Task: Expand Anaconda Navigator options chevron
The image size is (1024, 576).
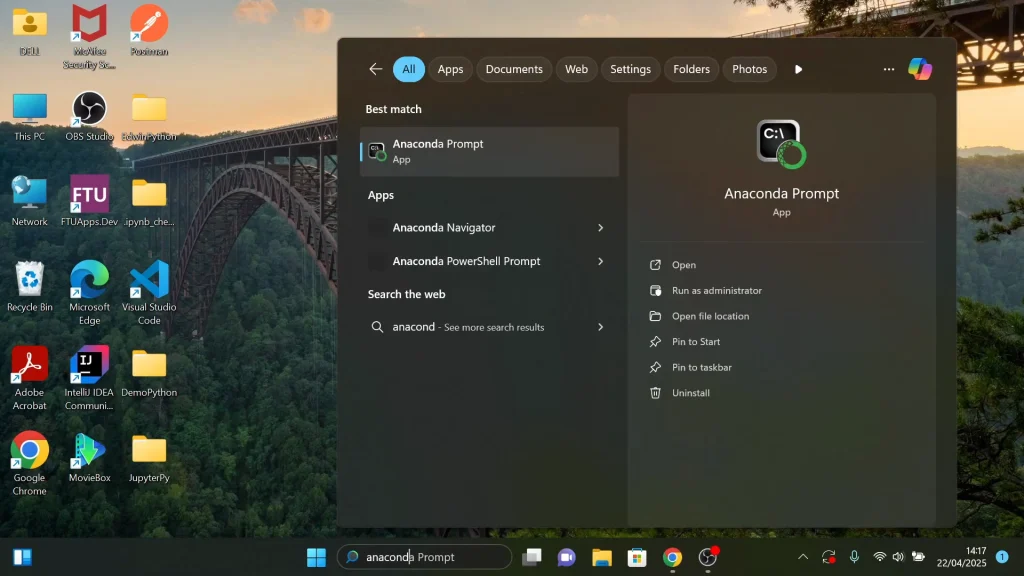Action: pyautogui.click(x=600, y=228)
